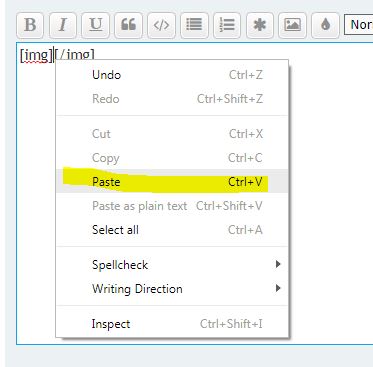The height and width of the screenshot is (367, 373).
Task: Apply italic formatting
Action: click(x=63, y=25)
